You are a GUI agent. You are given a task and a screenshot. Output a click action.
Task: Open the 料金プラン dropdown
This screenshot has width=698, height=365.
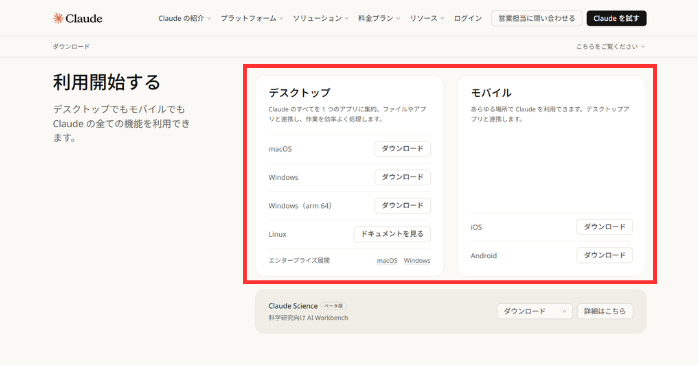click(379, 18)
